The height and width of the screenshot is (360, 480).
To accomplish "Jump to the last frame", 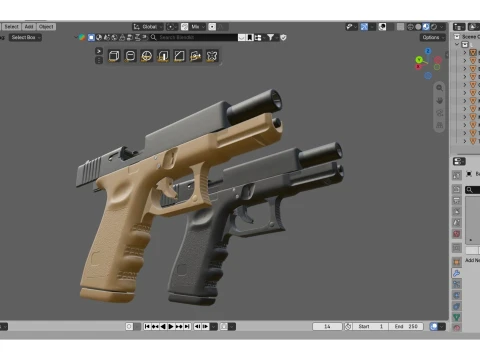I will [x=187, y=327].
